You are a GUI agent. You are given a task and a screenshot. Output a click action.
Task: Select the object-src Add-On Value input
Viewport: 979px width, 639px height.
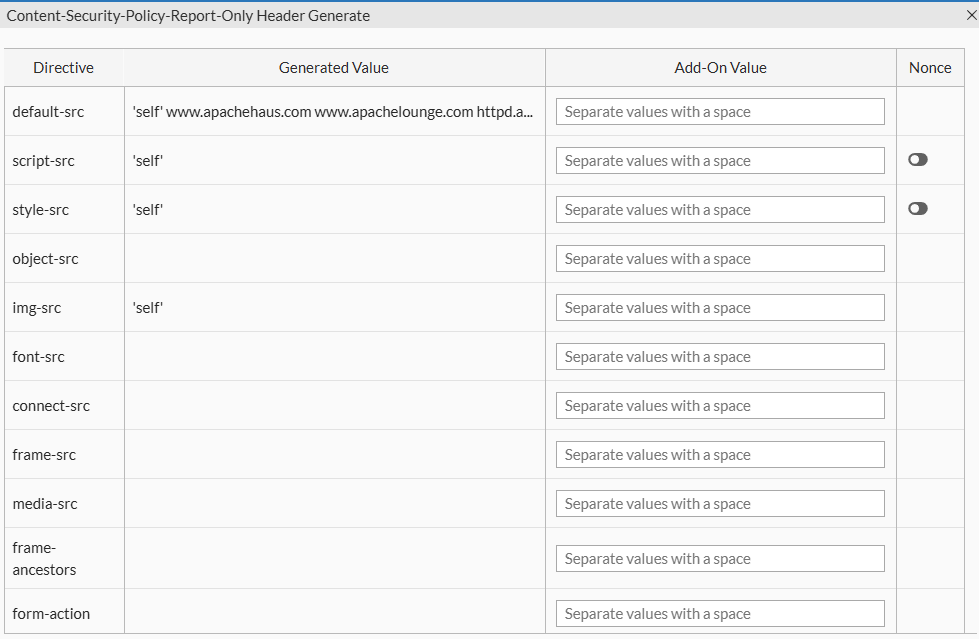pyautogui.click(x=720, y=259)
